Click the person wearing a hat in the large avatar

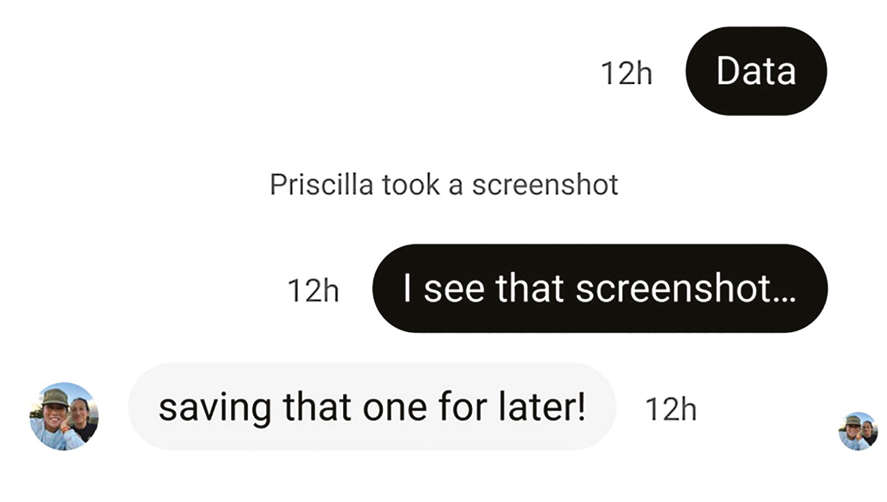[x=53, y=410]
